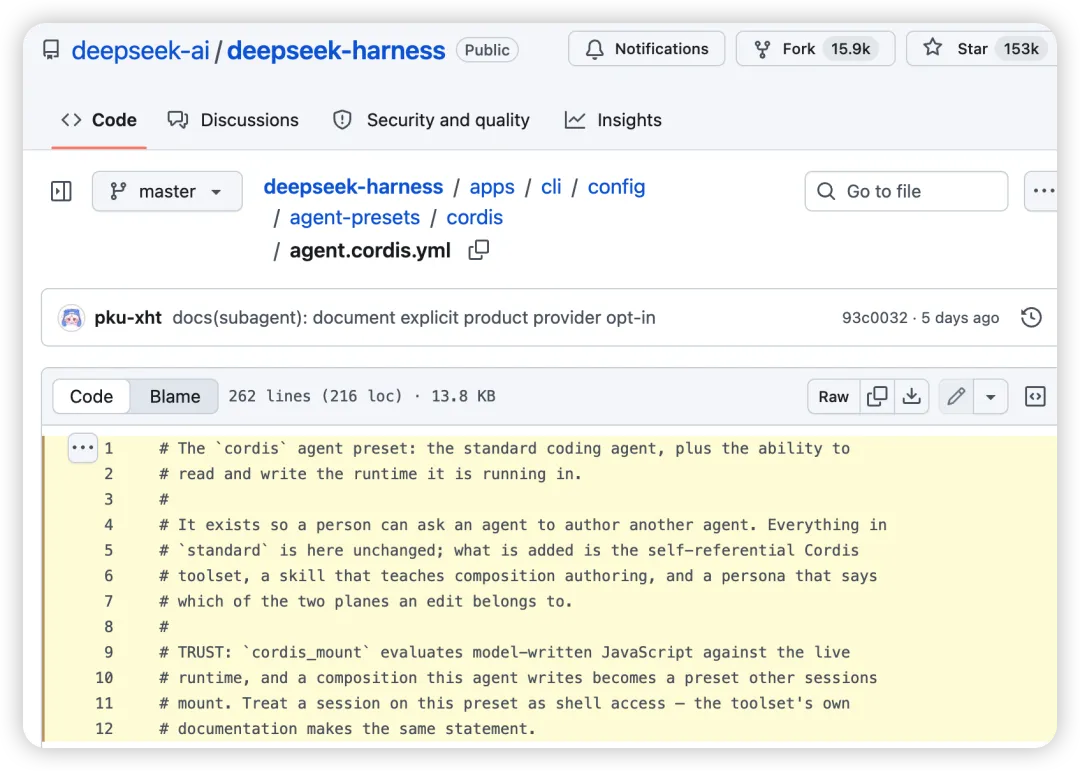Select line number 4
Viewport: 1080px width, 771px height.
108,525
